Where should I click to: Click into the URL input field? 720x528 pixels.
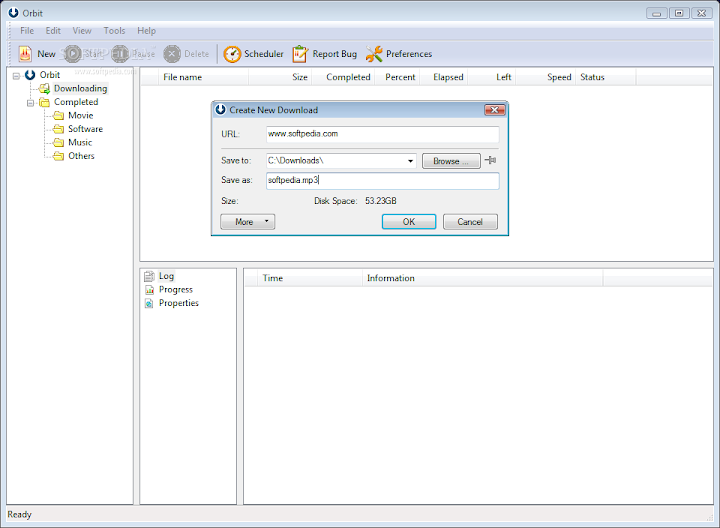point(382,134)
